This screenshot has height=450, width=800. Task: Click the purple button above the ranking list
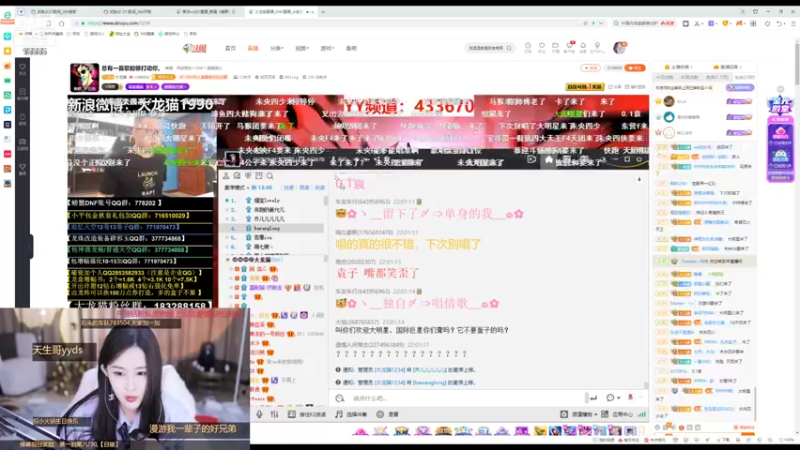tap(740, 88)
